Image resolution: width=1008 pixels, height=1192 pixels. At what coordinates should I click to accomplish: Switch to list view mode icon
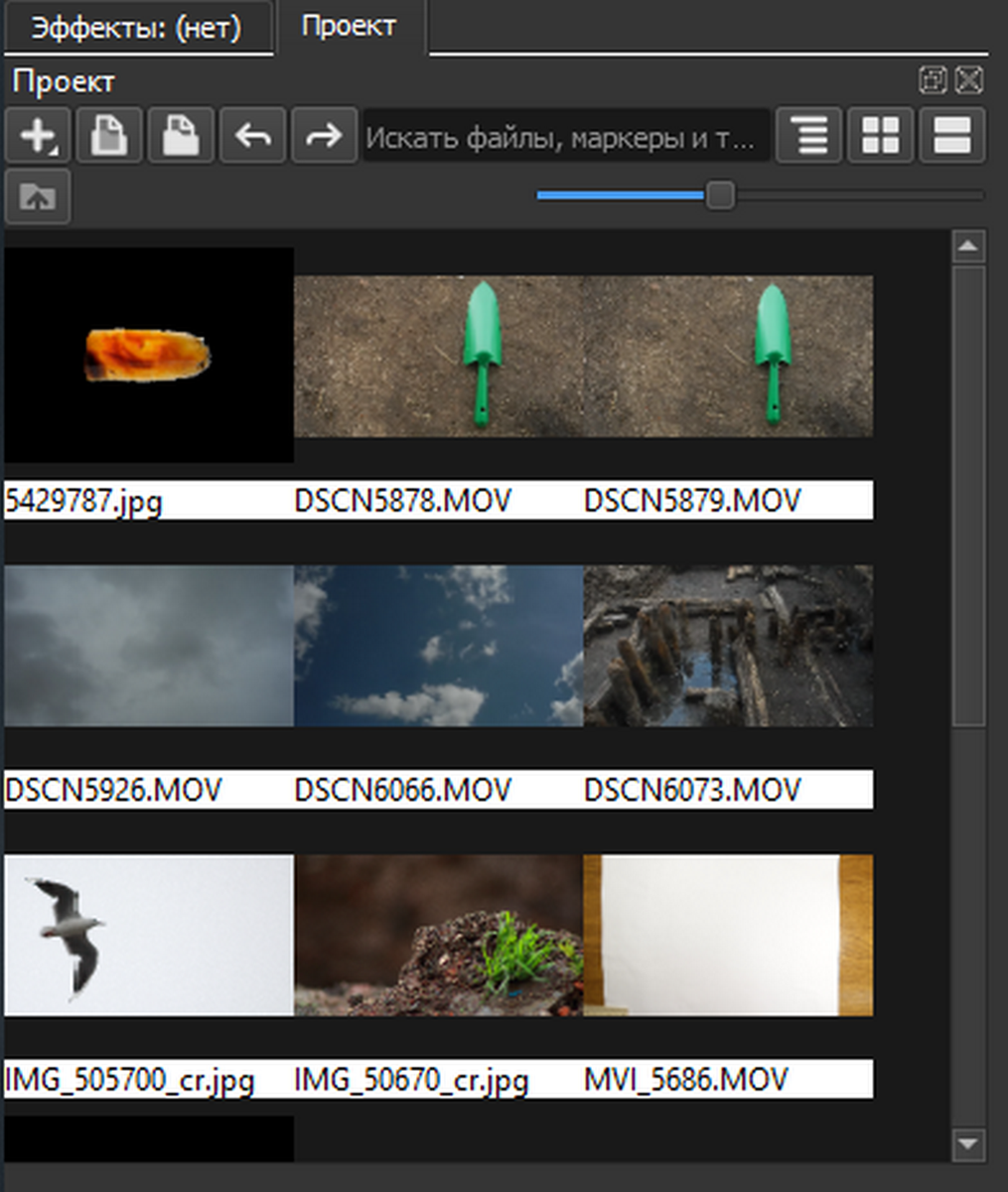coord(809,135)
